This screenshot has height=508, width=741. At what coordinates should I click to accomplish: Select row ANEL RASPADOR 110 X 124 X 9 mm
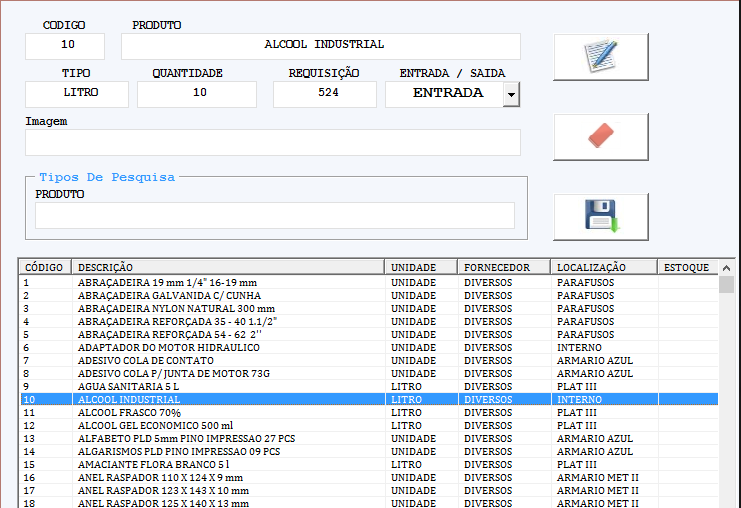click(369, 478)
